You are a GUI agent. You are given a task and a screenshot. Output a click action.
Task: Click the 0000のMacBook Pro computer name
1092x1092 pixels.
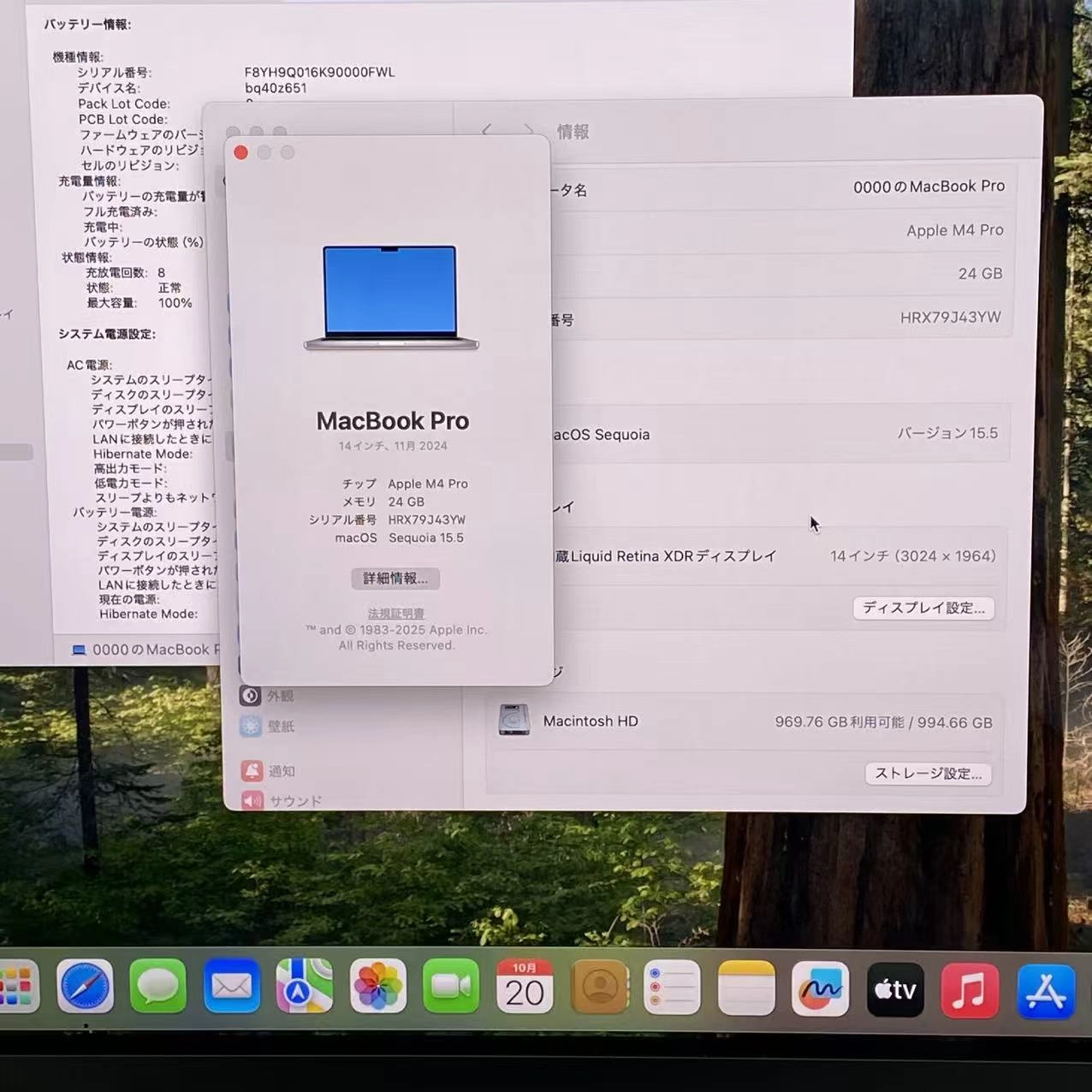[929, 187]
